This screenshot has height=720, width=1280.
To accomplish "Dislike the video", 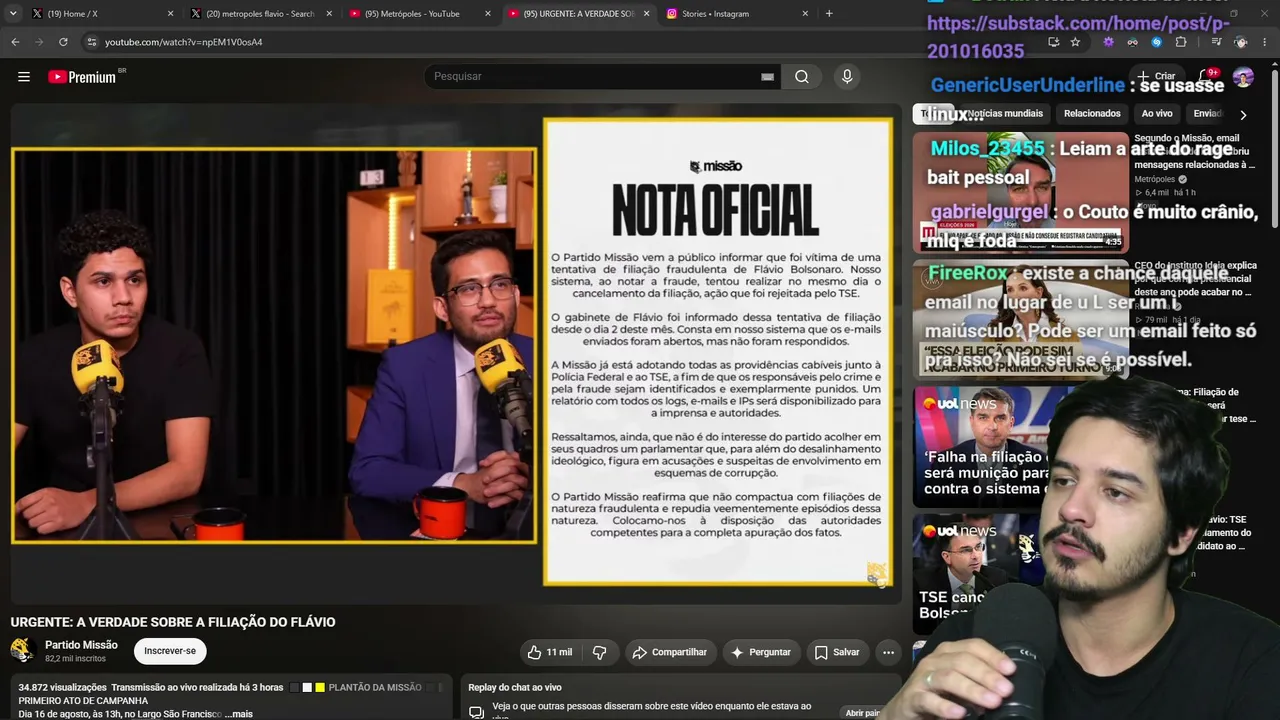I will pyautogui.click(x=600, y=652).
